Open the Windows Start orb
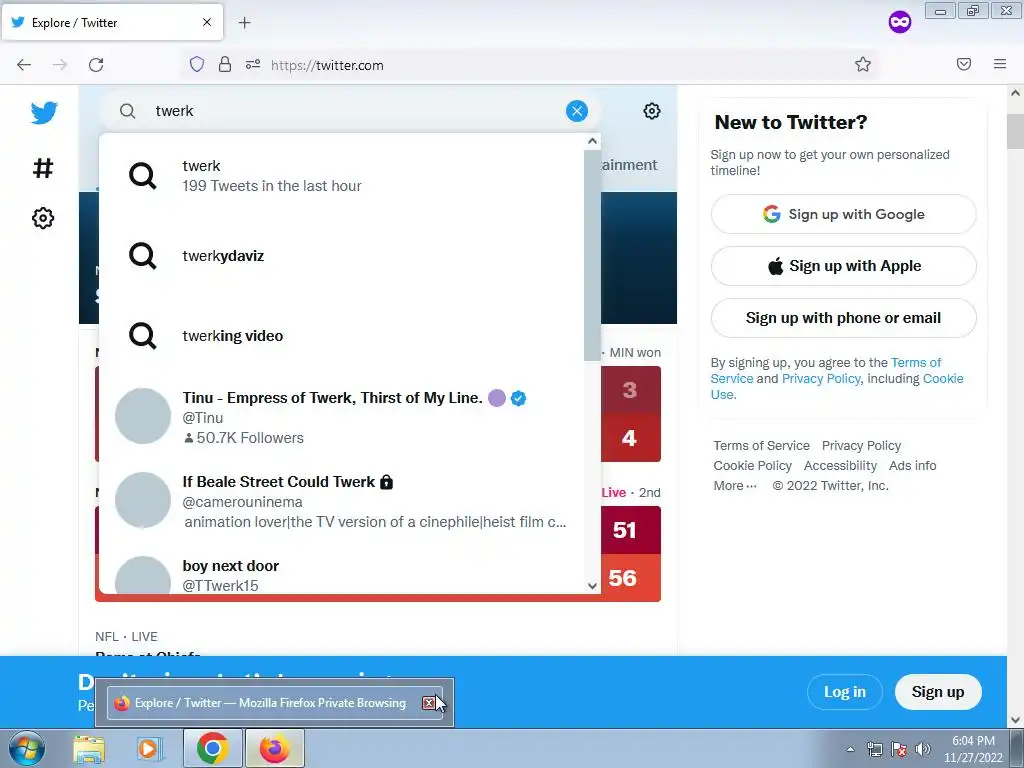This screenshot has height=768, width=1024. 27,748
